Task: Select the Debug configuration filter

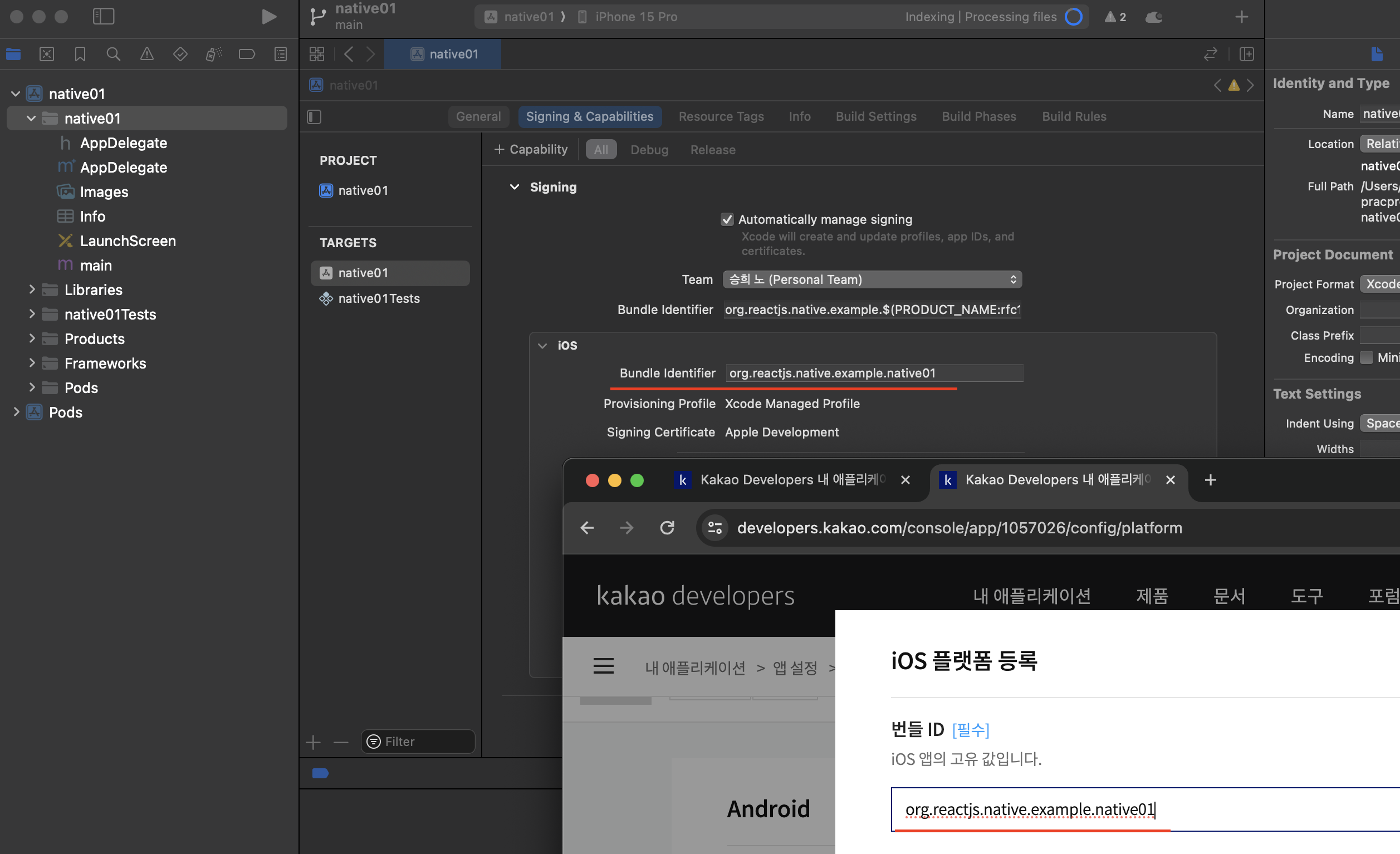Action: [649, 149]
